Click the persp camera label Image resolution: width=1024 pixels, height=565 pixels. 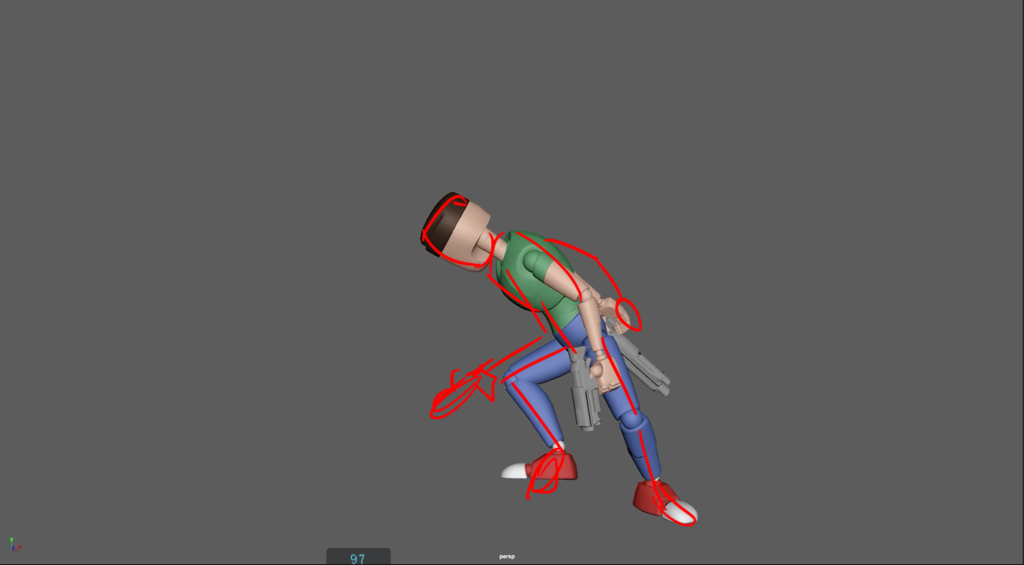tap(507, 557)
